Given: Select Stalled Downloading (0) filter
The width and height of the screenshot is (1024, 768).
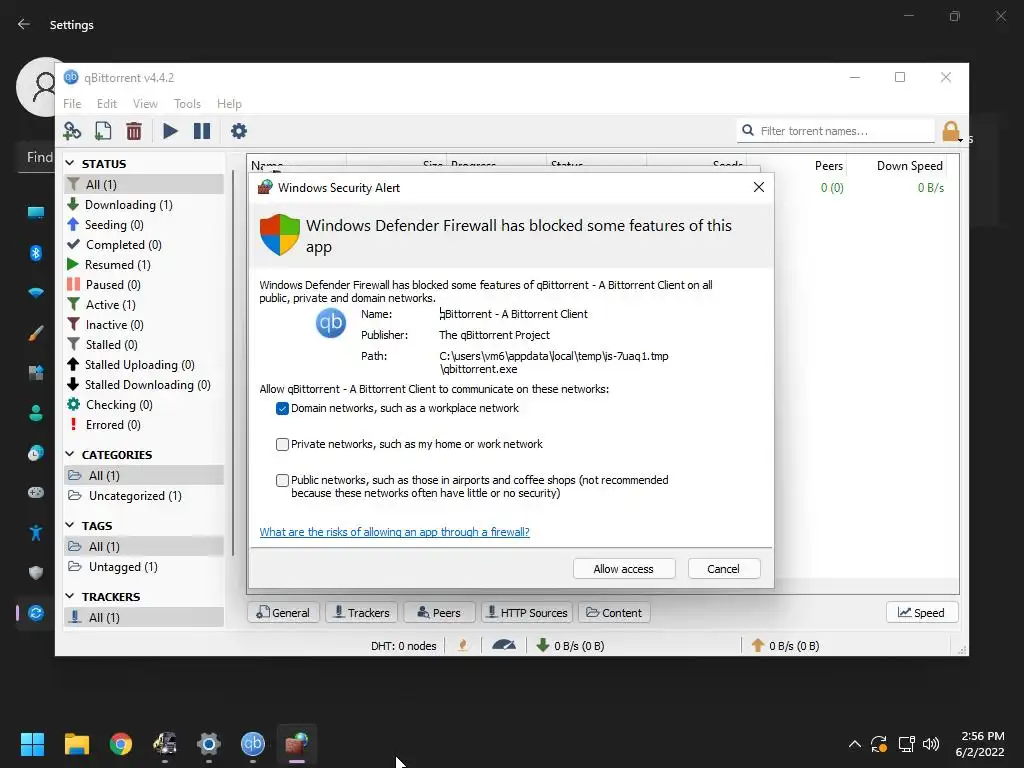Looking at the screenshot, I should pos(148,385).
